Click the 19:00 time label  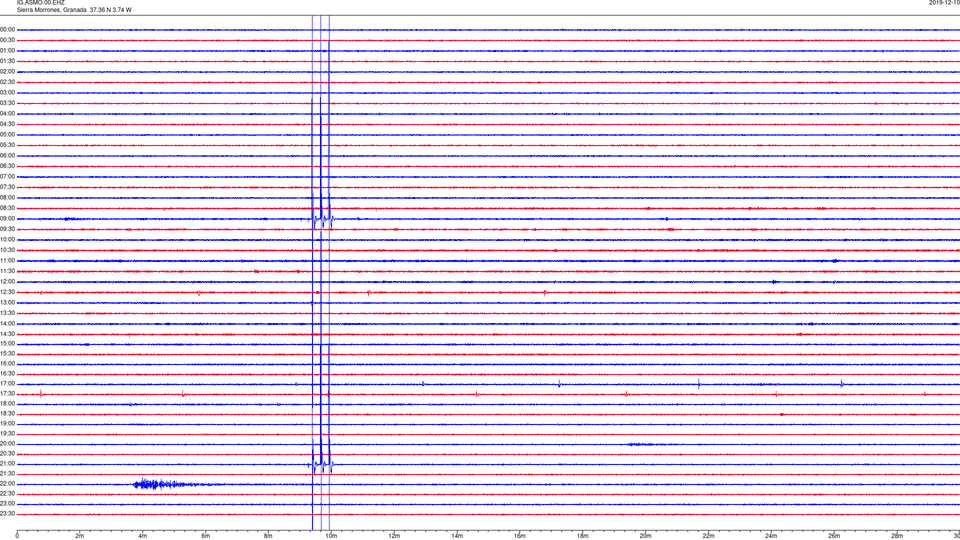[7, 424]
